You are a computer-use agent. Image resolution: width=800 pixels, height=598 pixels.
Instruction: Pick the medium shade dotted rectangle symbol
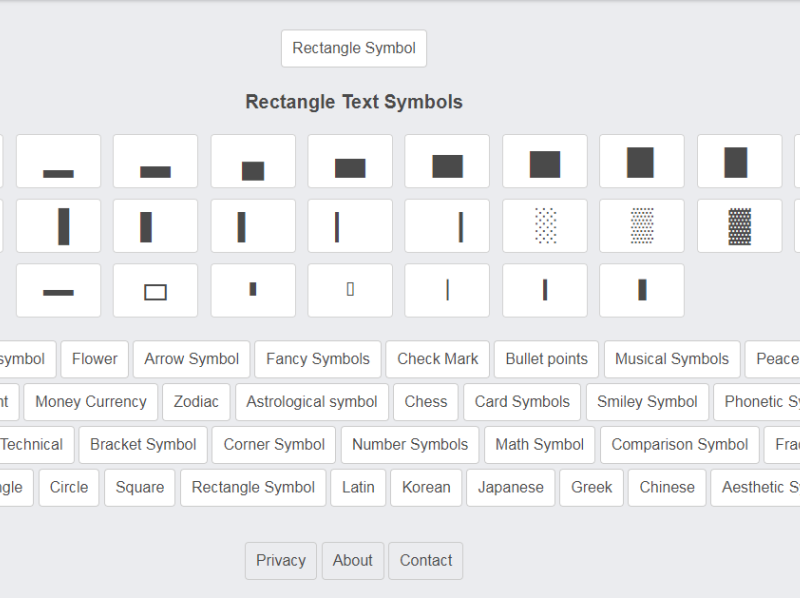[x=642, y=226]
